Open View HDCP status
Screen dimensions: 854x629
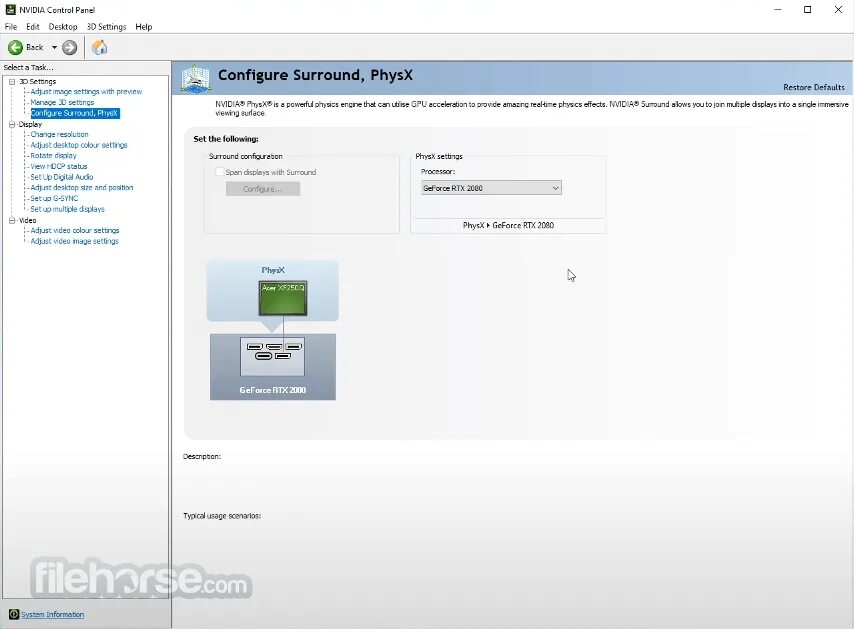click(x=59, y=166)
